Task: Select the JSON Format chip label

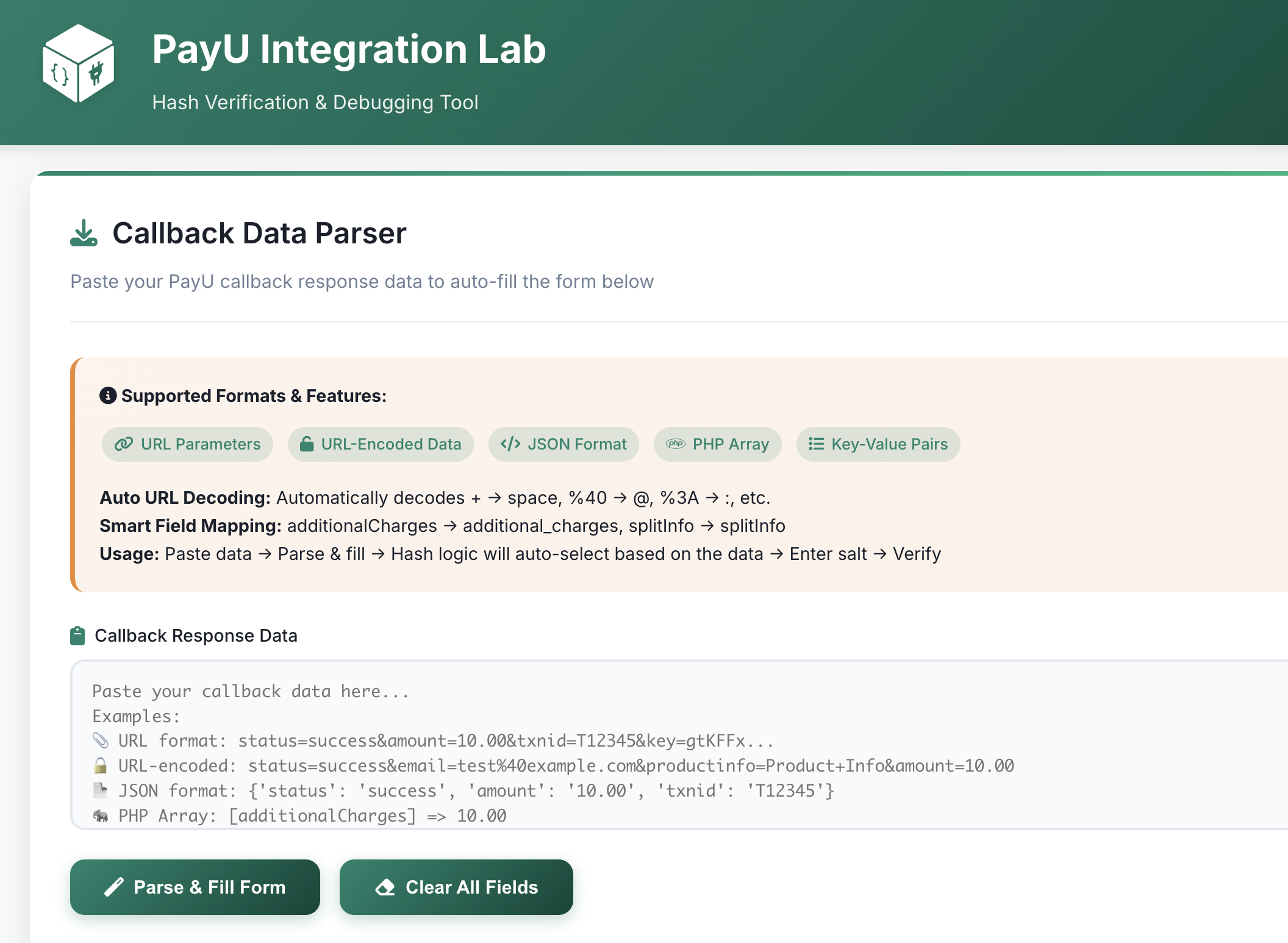Action: click(577, 444)
